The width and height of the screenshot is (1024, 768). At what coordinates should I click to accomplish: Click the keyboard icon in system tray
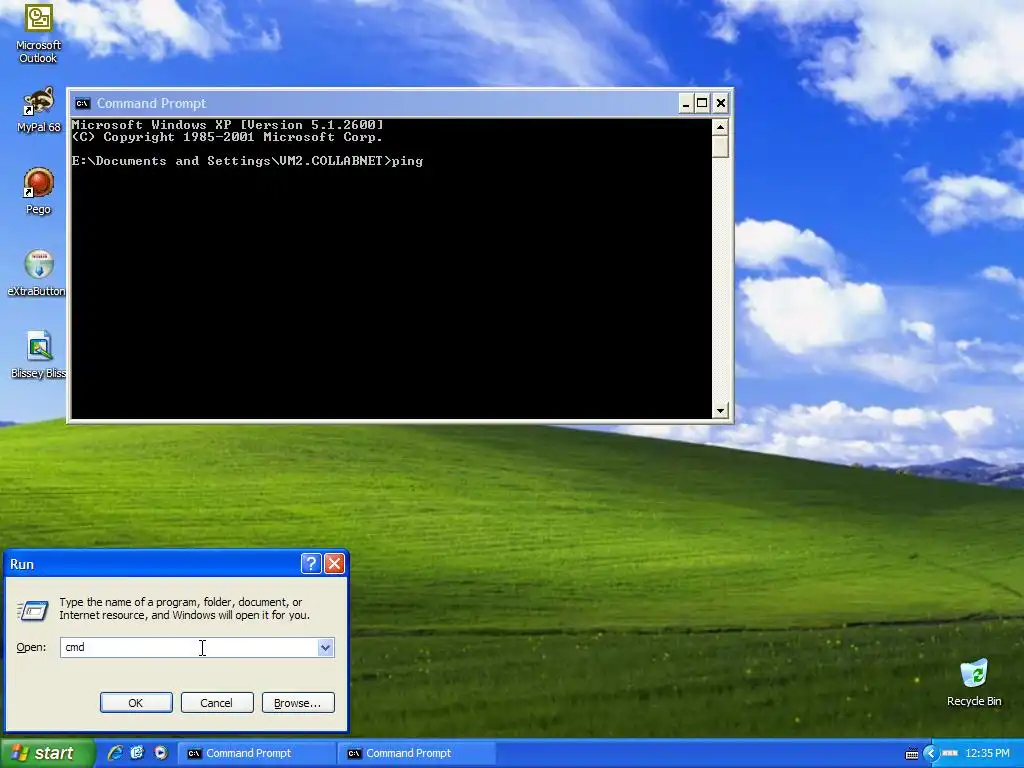coord(912,754)
